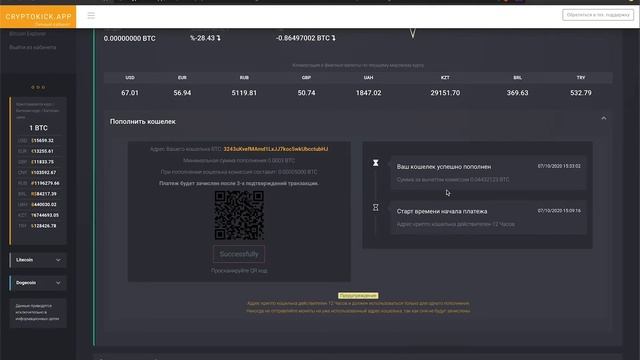
Task: Click the three orange dots indicator
Action: pyautogui.click(x=38, y=87)
